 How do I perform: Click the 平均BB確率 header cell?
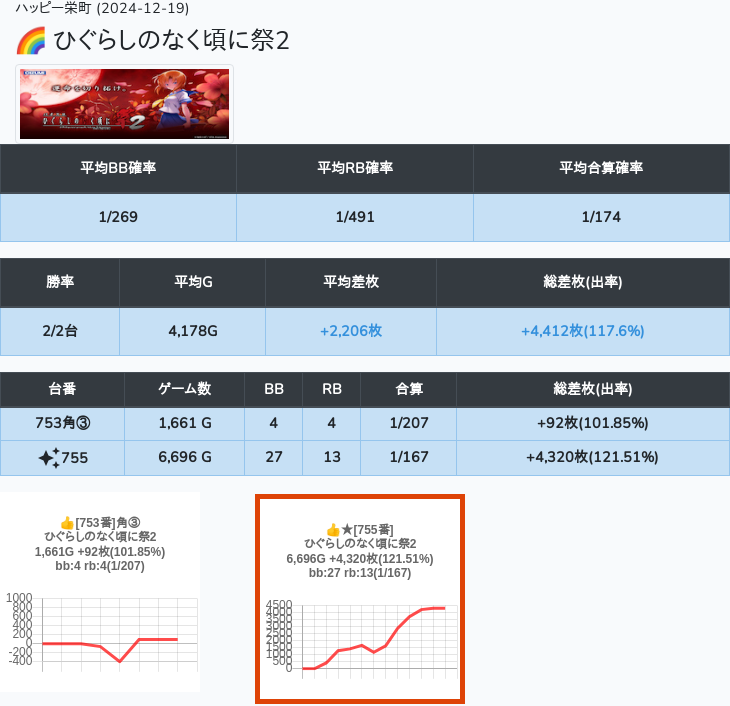click(x=118, y=168)
